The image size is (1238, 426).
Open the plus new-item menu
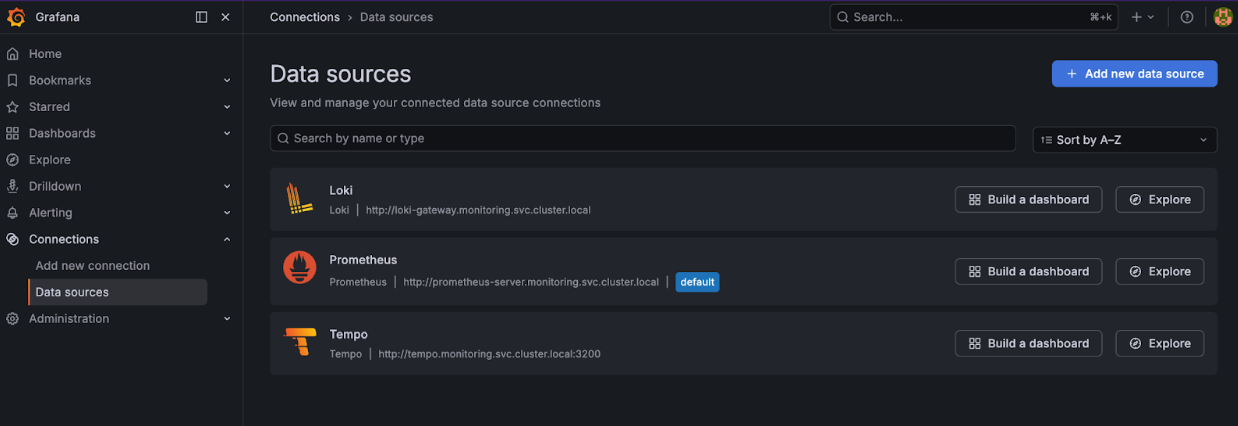(1142, 17)
